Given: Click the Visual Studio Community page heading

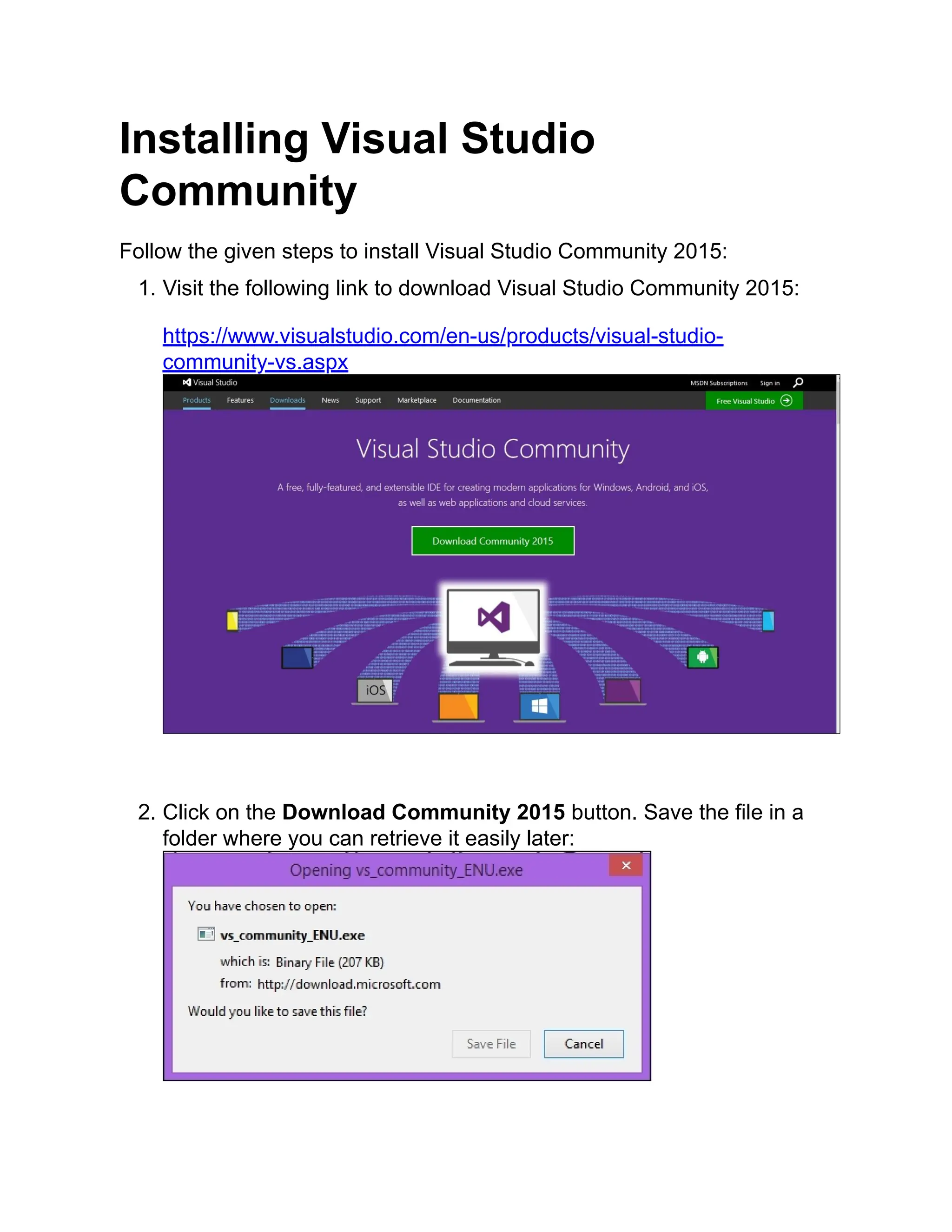Looking at the screenshot, I should pyautogui.click(x=493, y=450).
